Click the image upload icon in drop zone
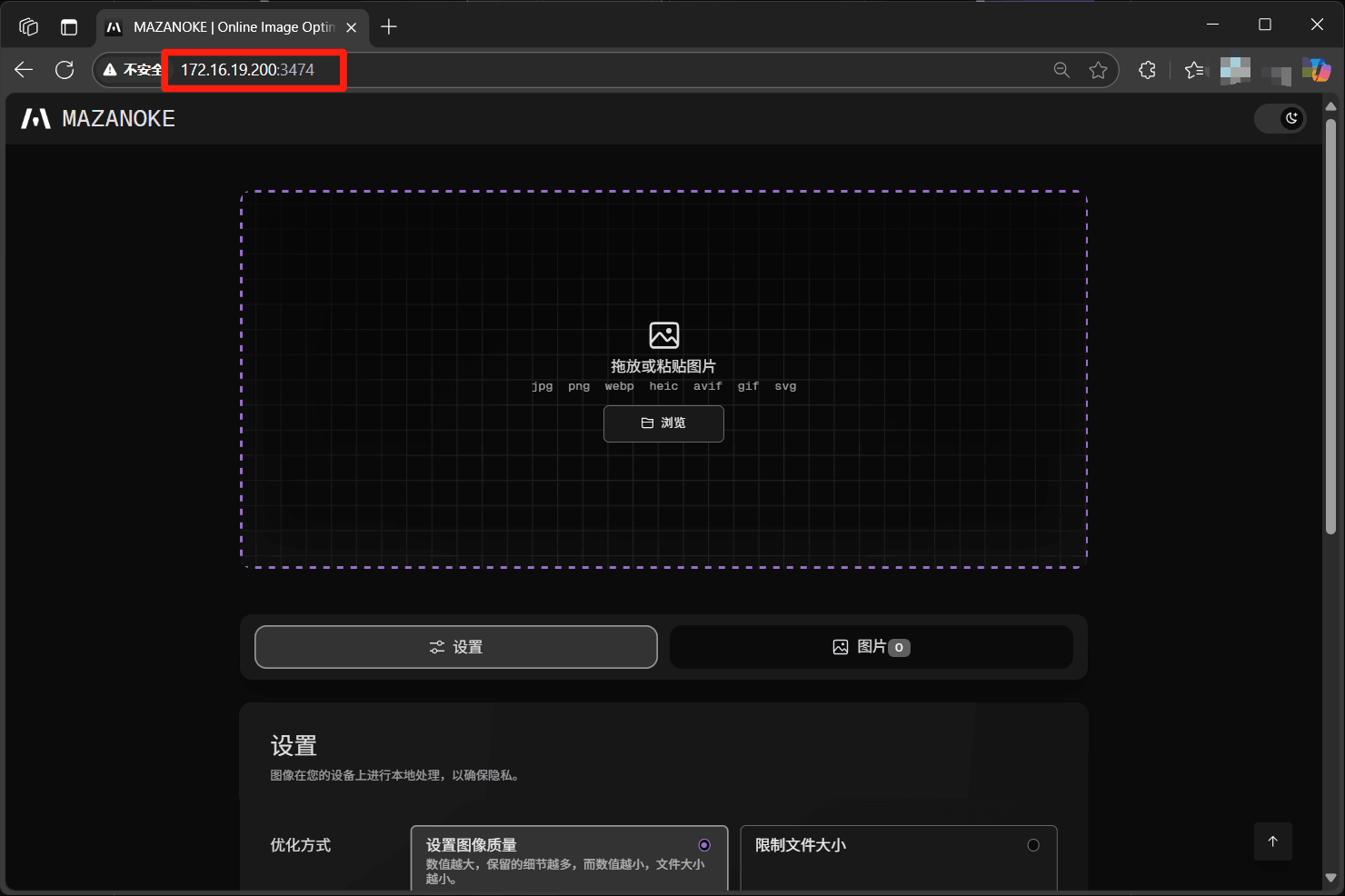 coord(663,335)
